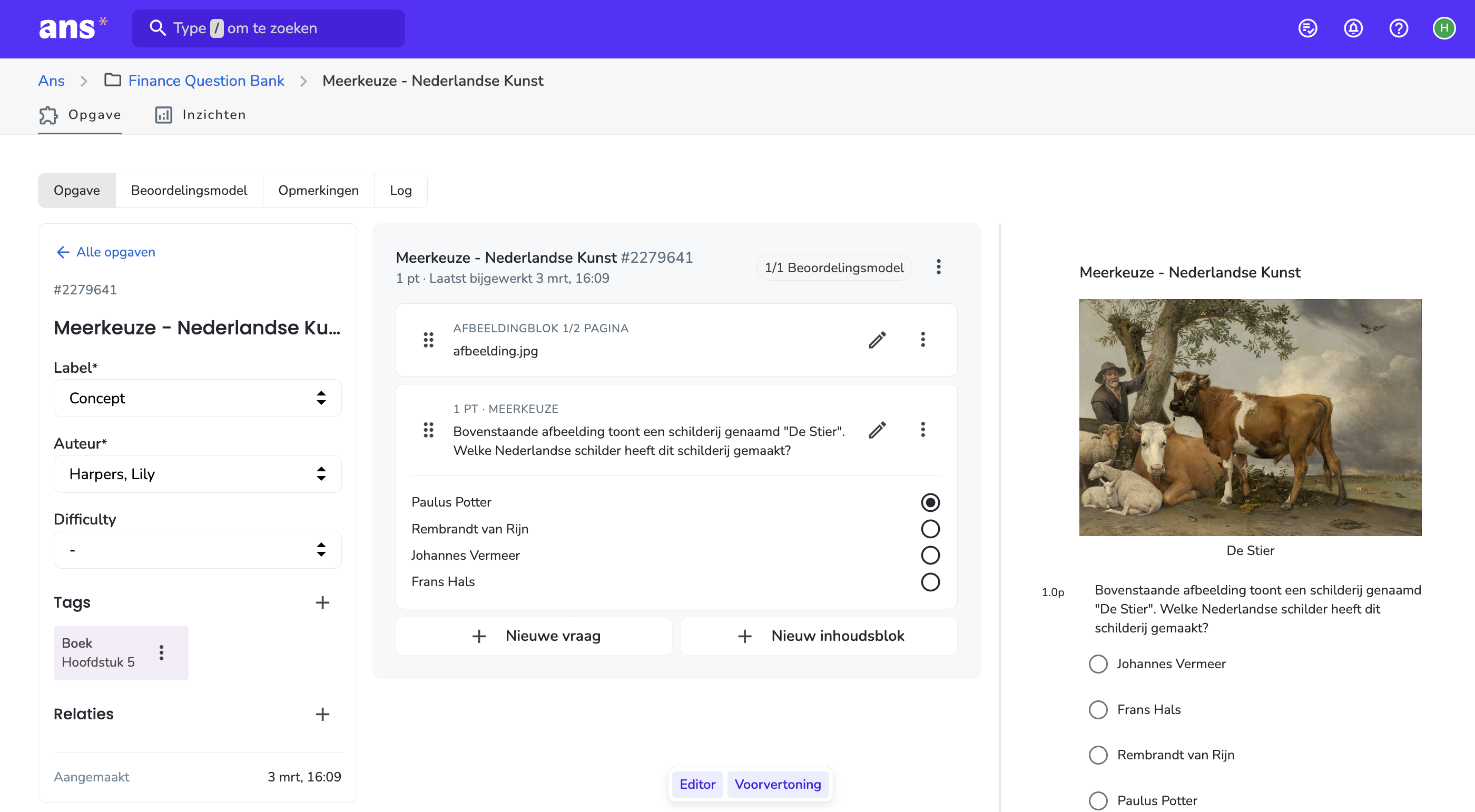The image size is (1475, 812).
Task: Open the Boek Hoofdstuk 5 tag menu
Action: 162,653
